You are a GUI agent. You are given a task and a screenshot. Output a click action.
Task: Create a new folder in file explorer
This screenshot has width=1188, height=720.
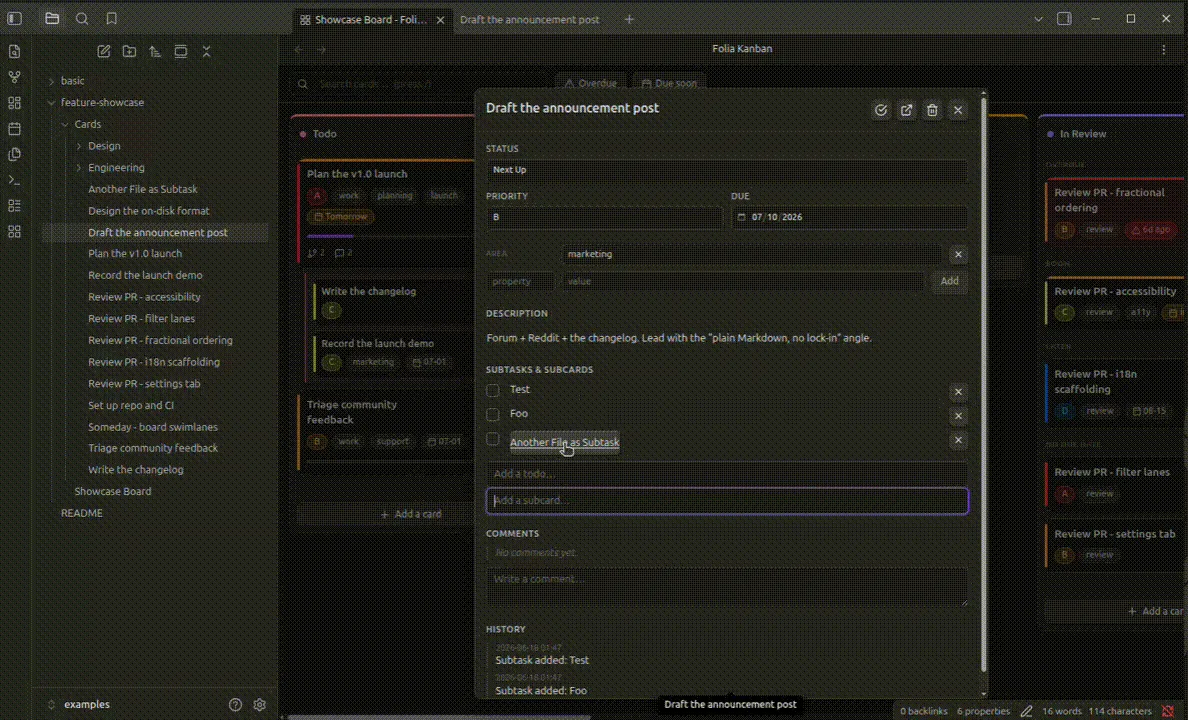130,52
